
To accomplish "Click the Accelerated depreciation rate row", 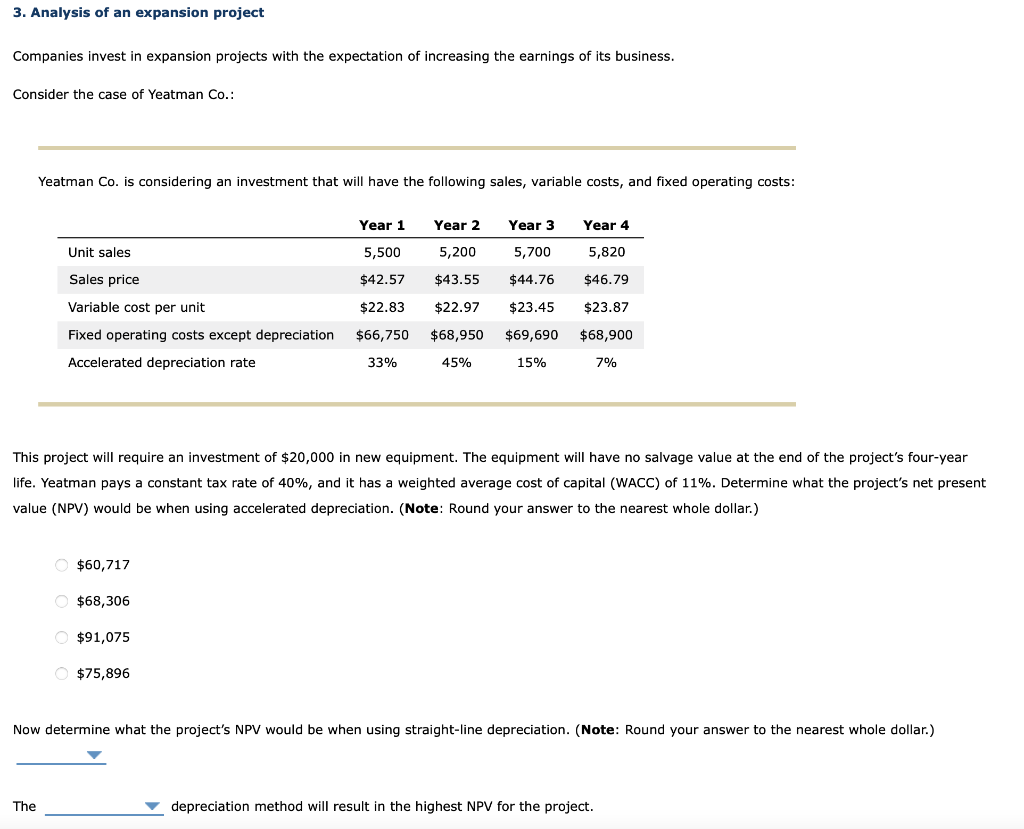I will pos(160,362).
